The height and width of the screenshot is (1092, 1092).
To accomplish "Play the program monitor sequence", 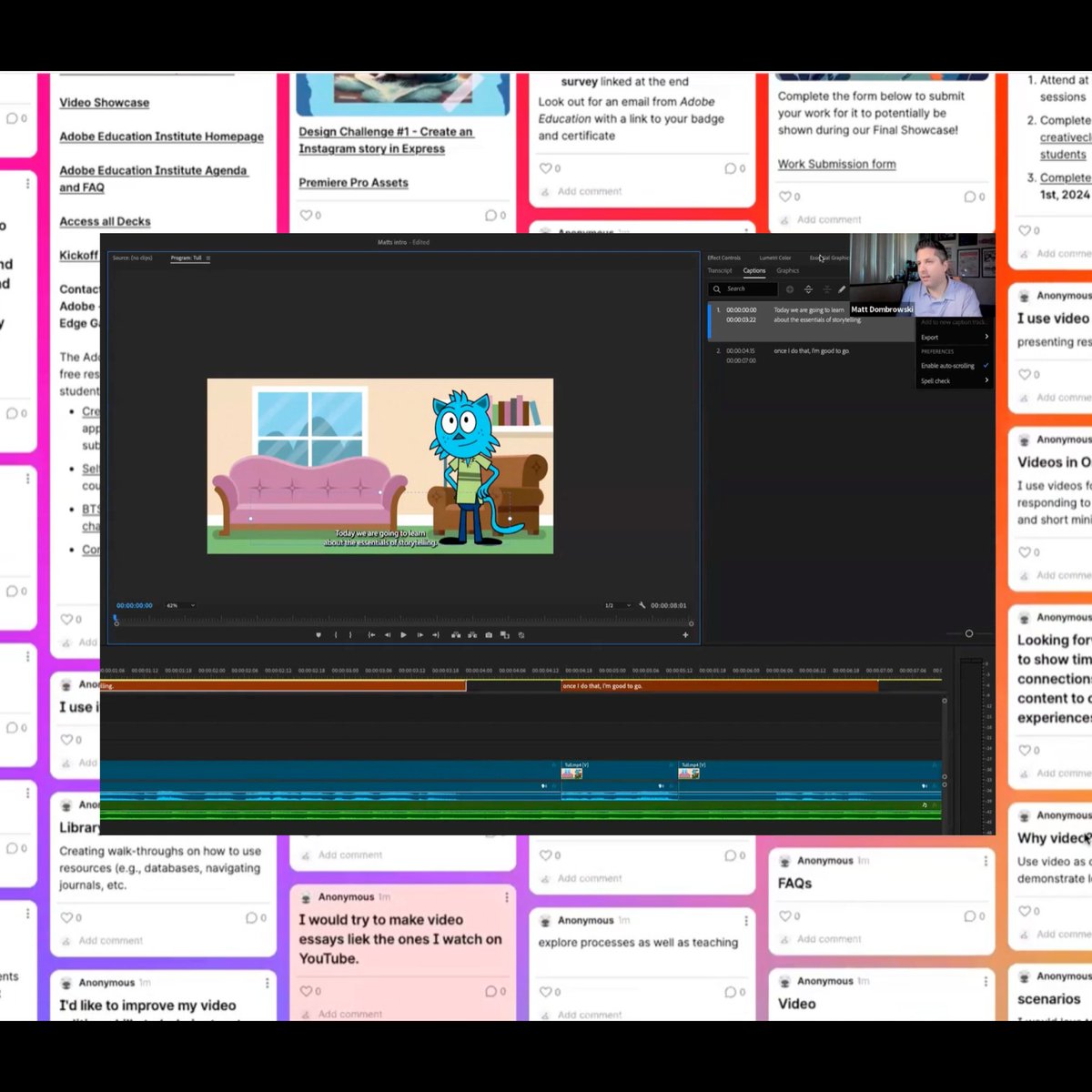I will coord(403,635).
